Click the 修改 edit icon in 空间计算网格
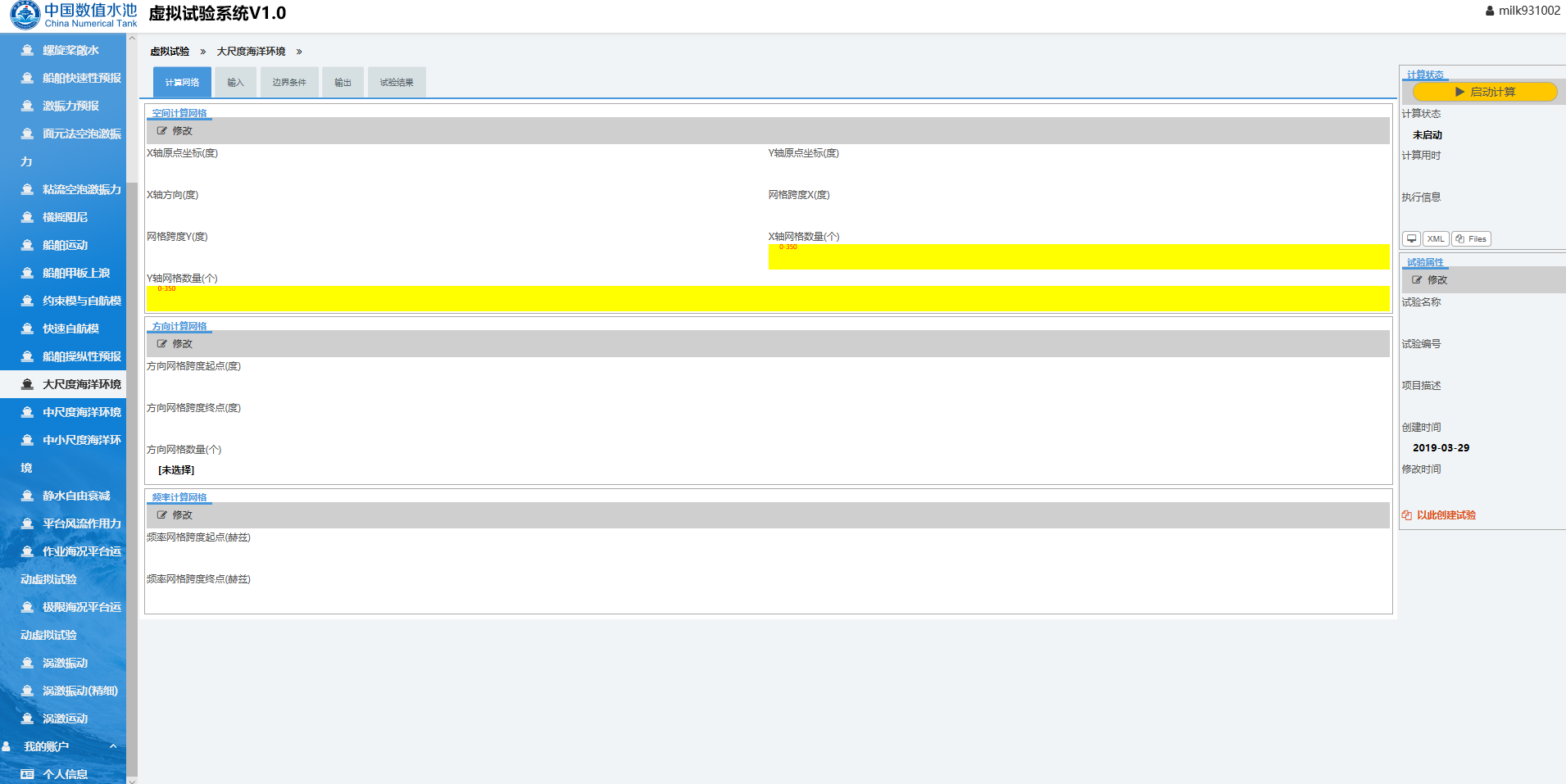The width and height of the screenshot is (1566, 784). tap(162, 131)
